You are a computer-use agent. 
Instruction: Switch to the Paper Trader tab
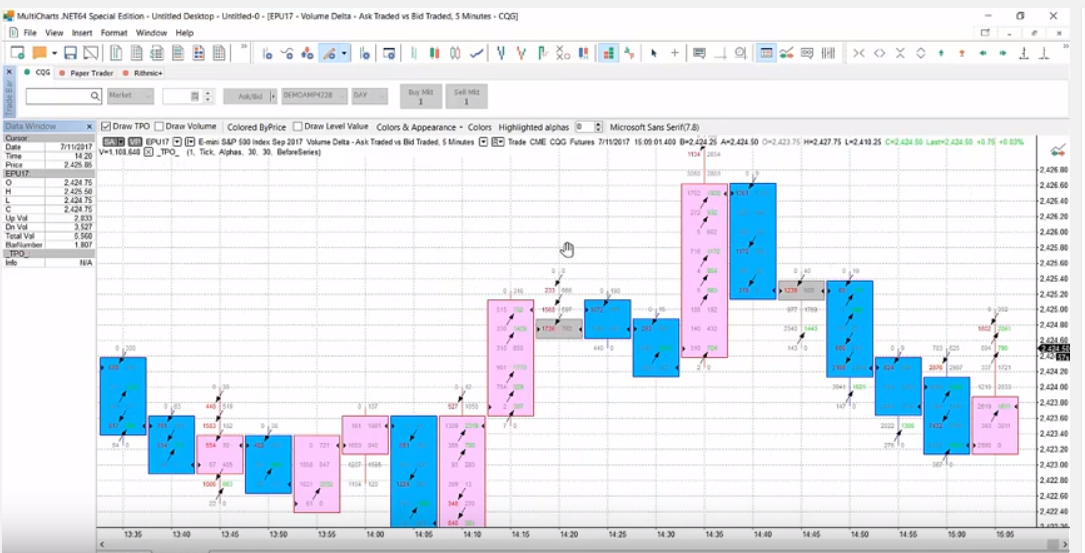pos(90,73)
